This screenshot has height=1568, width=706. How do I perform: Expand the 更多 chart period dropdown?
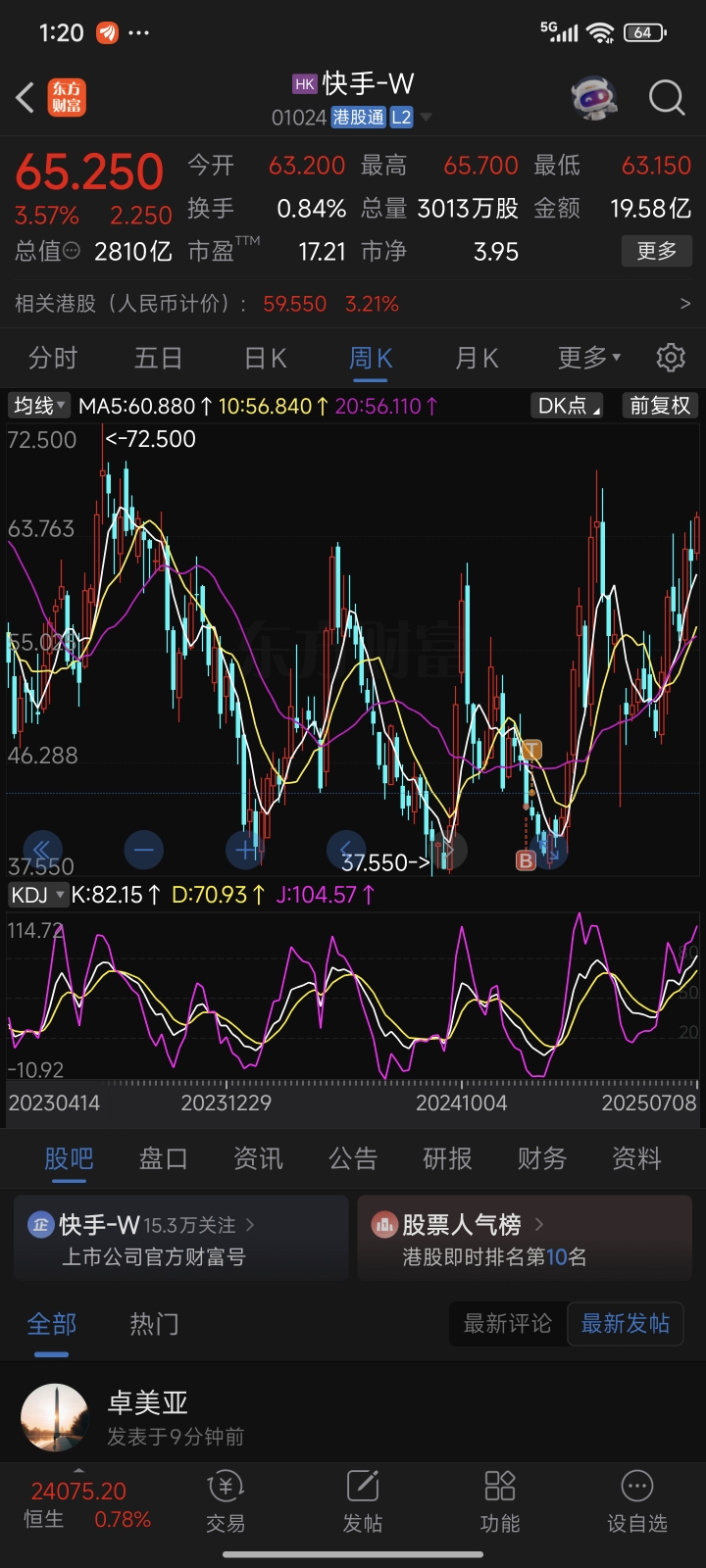tap(589, 358)
